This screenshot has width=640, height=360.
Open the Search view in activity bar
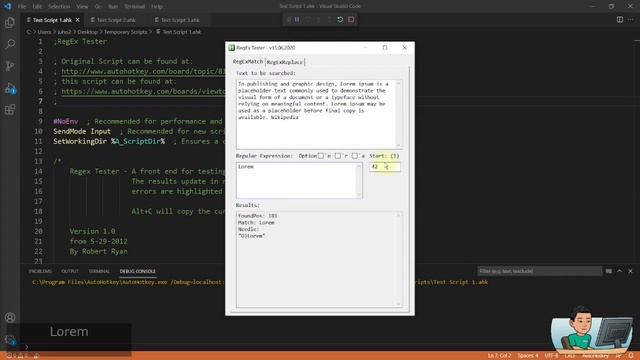(x=10, y=44)
